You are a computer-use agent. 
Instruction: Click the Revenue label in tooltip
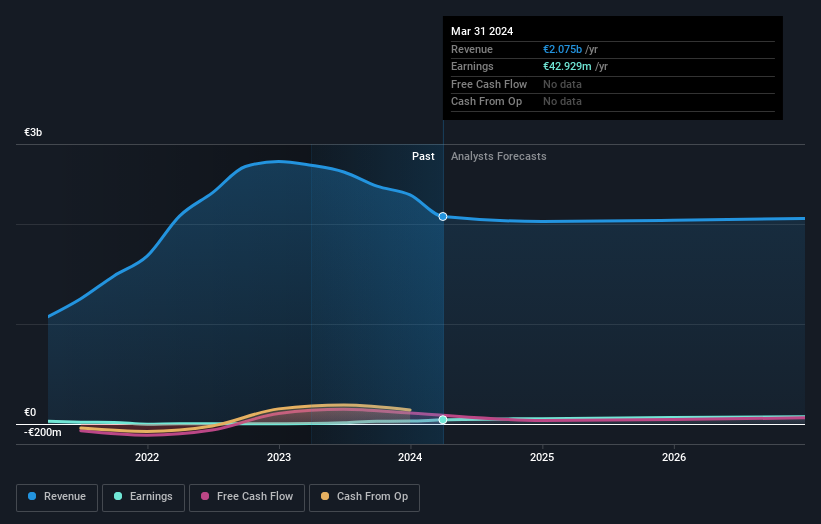[472, 49]
